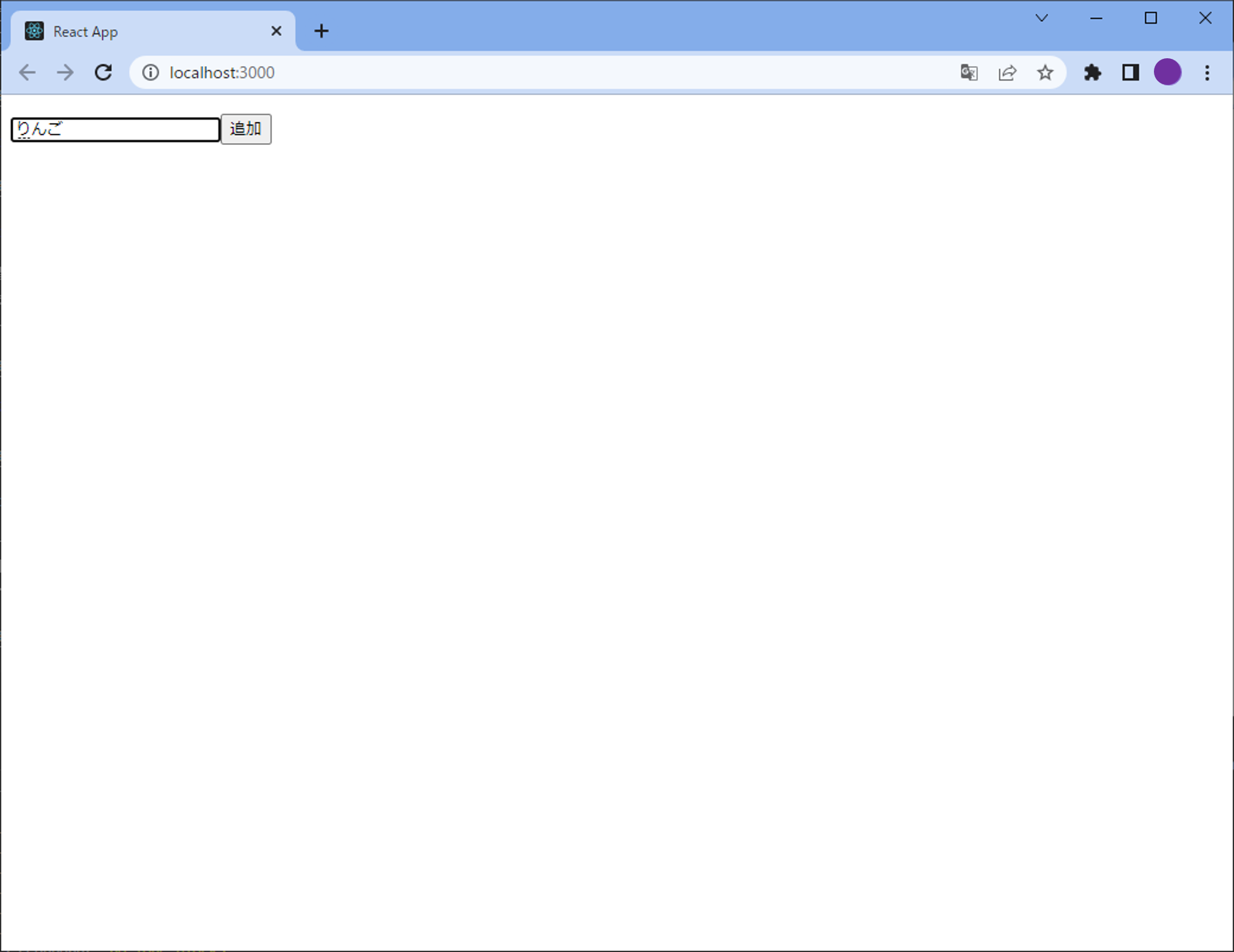Open Chrome's three-dot menu
1234x952 pixels.
(1207, 73)
